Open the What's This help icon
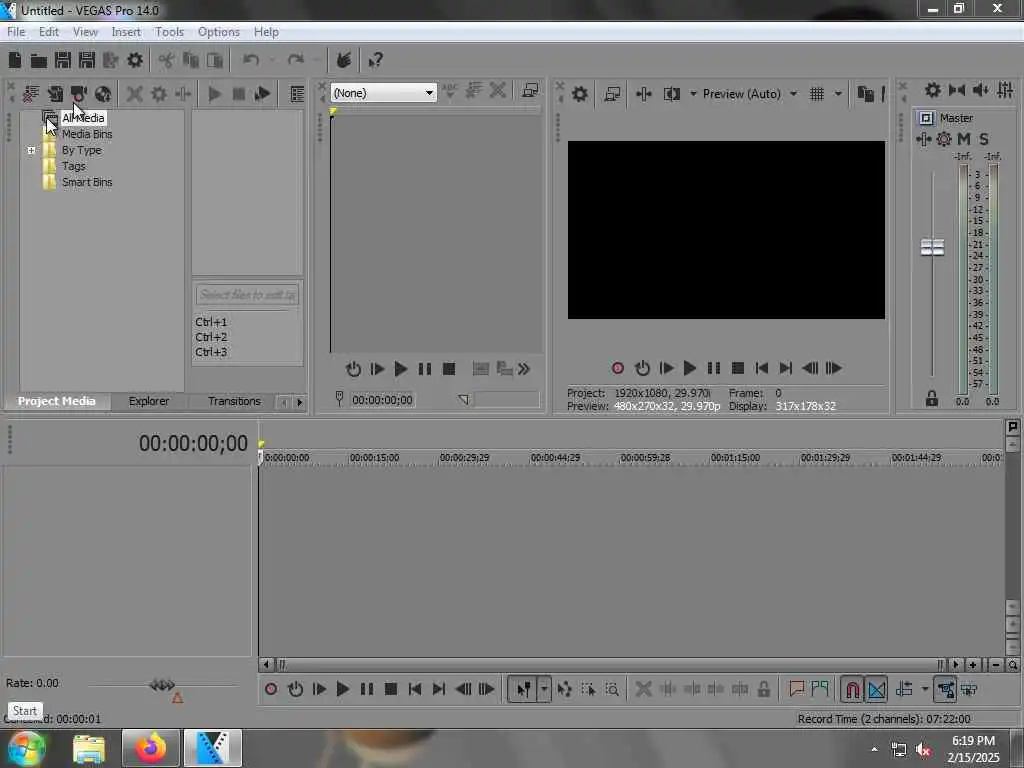This screenshot has height=768, width=1024. [x=375, y=60]
